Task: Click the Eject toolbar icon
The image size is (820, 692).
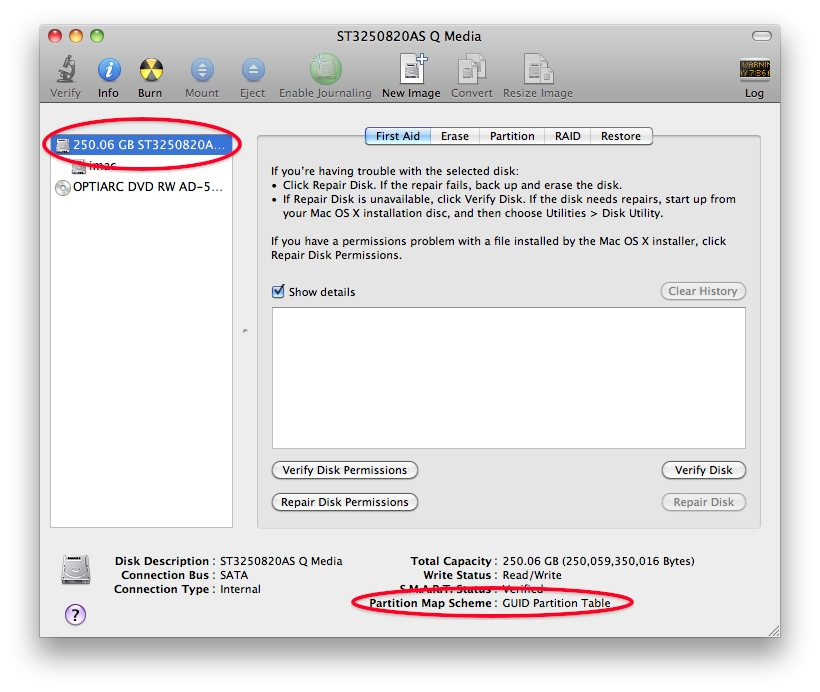Action: tap(253, 70)
